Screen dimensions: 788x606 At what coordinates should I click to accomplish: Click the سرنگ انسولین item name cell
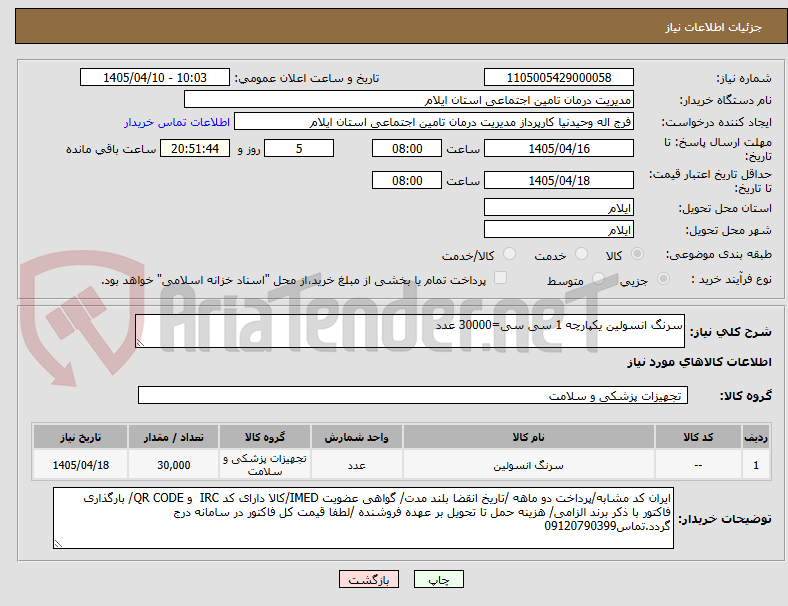coord(529,465)
